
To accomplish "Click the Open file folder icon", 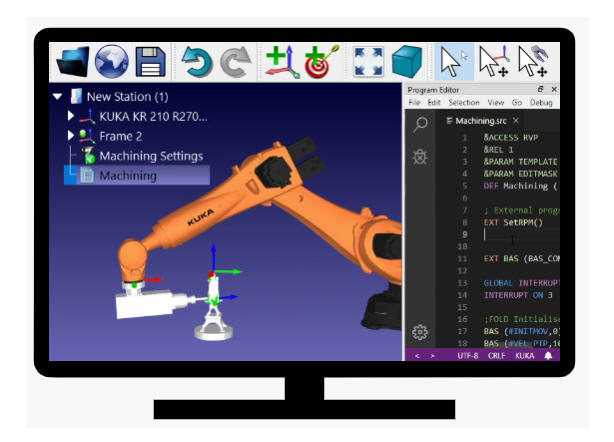I will pos(72,62).
